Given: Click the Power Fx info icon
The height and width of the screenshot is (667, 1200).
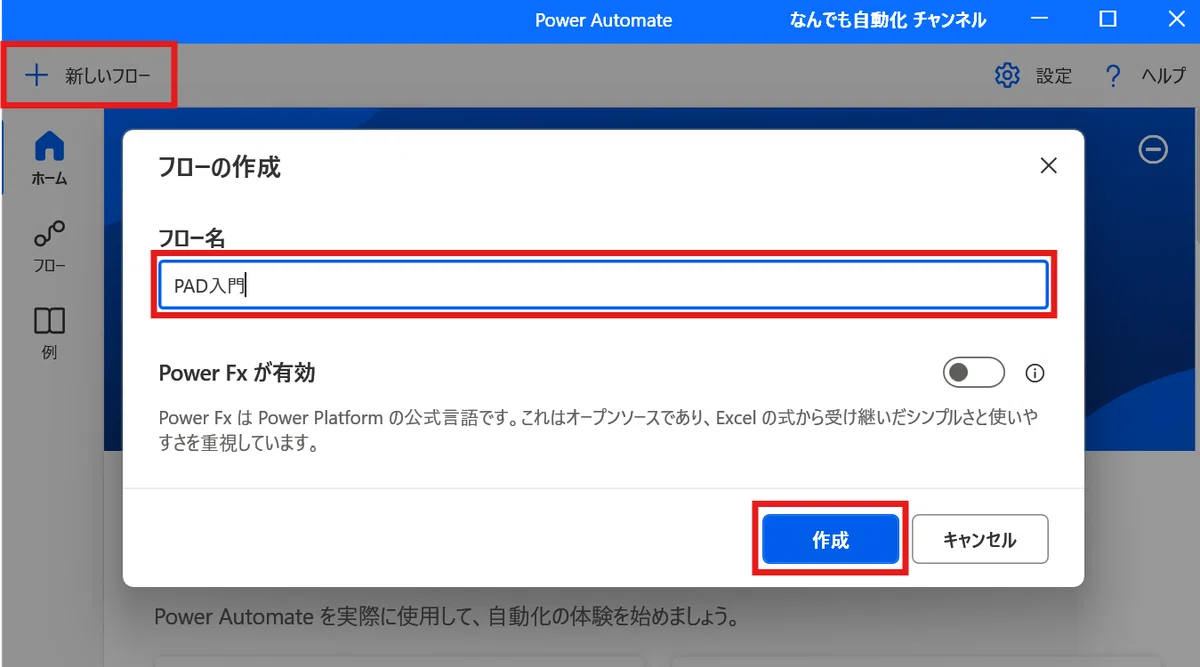Looking at the screenshot, I should 1035,373.
